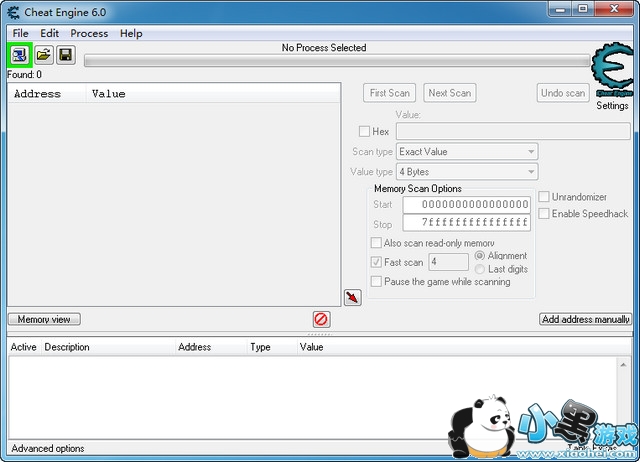640x462 pixels.
Task: Click the open folder load icon
Action: (43, 55)
